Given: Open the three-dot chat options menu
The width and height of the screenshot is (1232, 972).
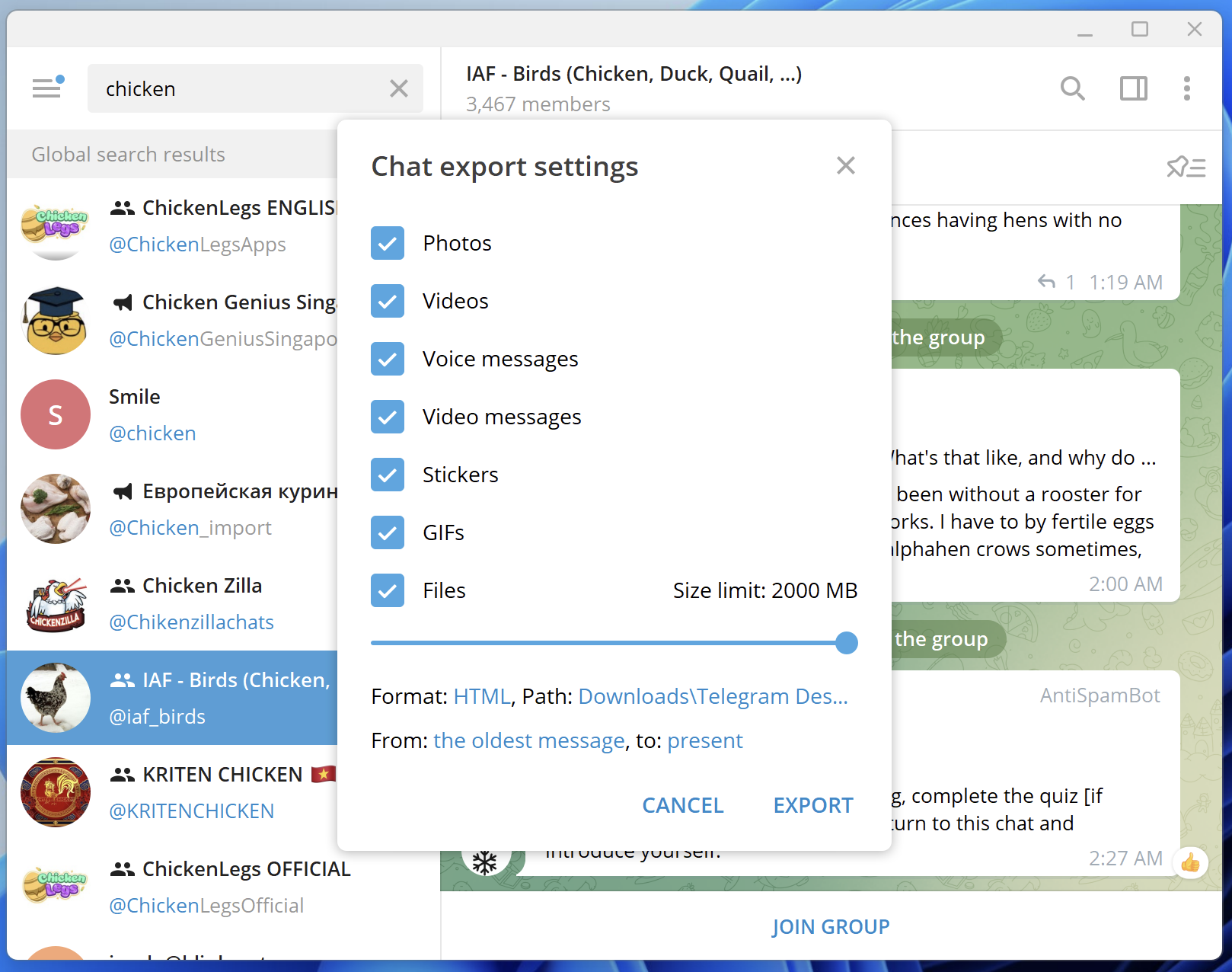Looking at the screenshot, I should click(1186, 88).
